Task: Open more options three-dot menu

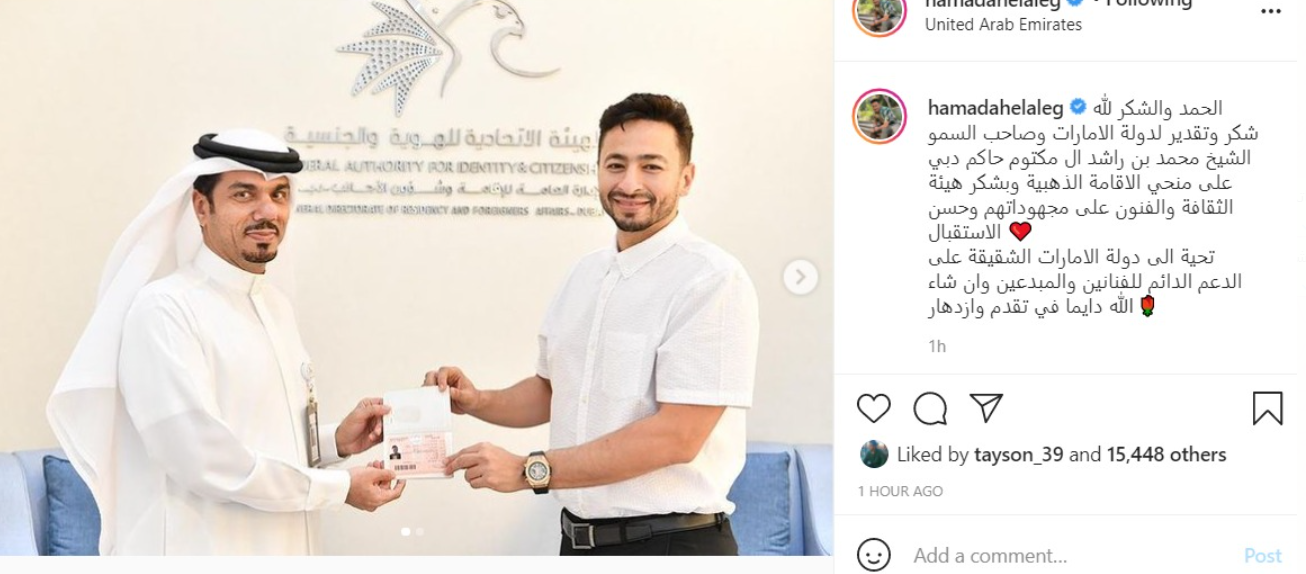Action: click(x=1270, y=10)
